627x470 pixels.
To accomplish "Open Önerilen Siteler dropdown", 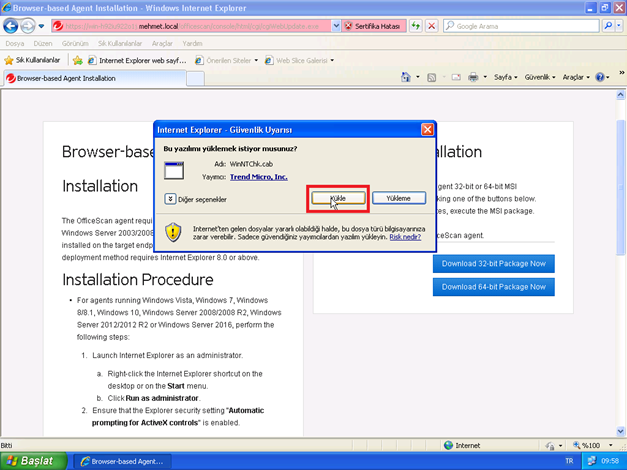I will click(x=226, y=60).
